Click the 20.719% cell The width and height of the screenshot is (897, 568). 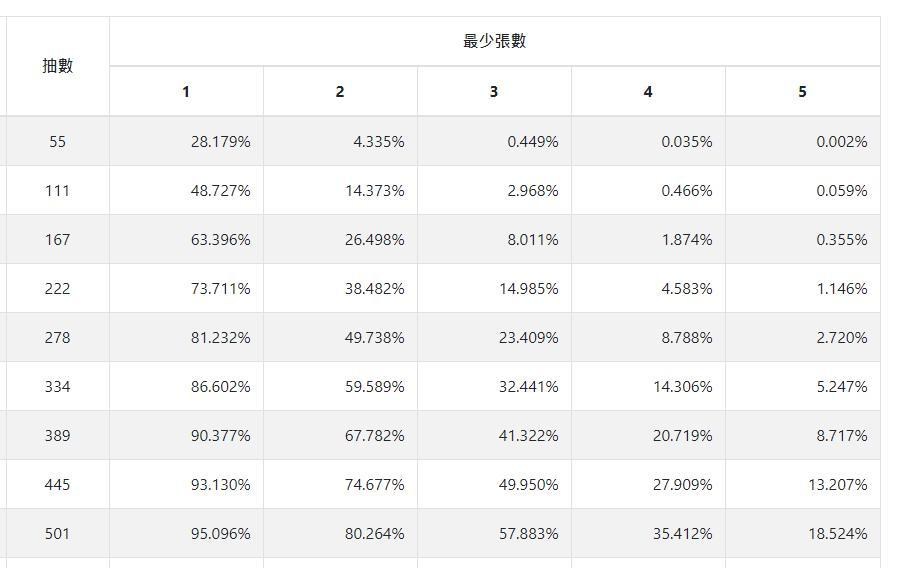click(683, 436)
